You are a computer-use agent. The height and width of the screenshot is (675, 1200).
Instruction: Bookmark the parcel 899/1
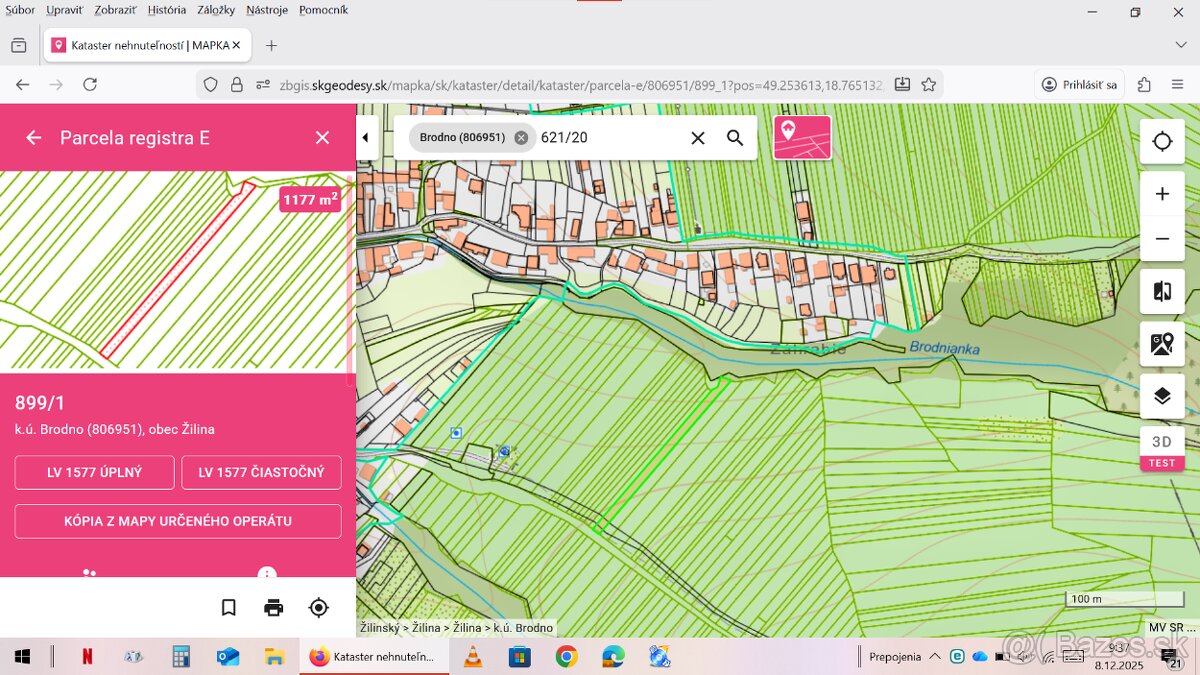click(228, 607)
